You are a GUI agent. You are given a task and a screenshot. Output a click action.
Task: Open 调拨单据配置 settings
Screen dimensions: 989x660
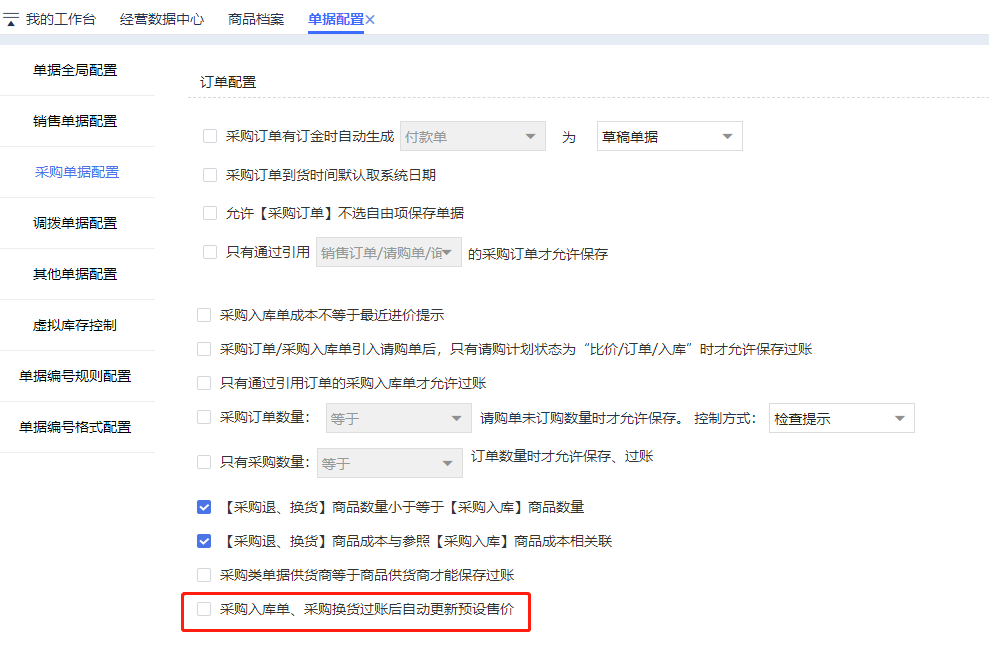pyautogui.click(x=77, y=222)
